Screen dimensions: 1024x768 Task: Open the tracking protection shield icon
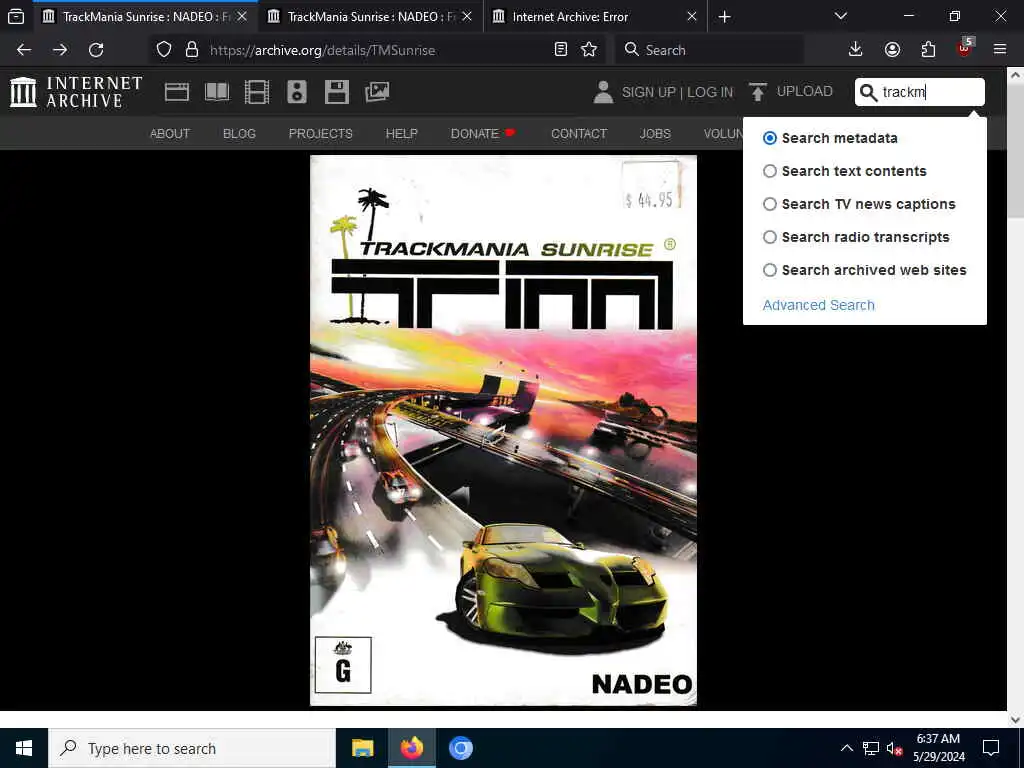coord(164,50)
